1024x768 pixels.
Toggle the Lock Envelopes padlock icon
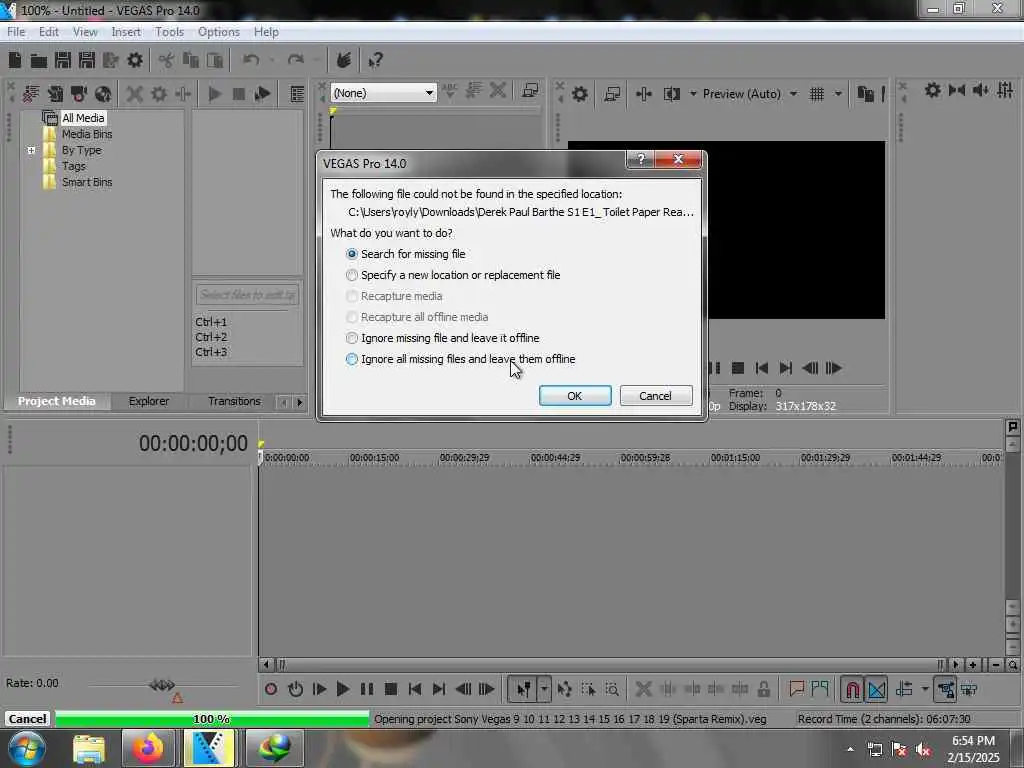pyautogui.click(x=763, y=689)
